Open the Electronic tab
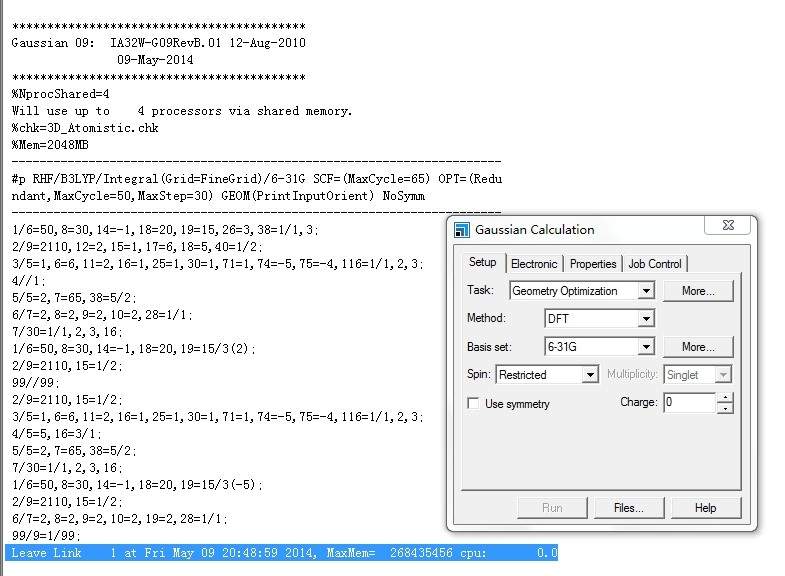 coord(534,264)
